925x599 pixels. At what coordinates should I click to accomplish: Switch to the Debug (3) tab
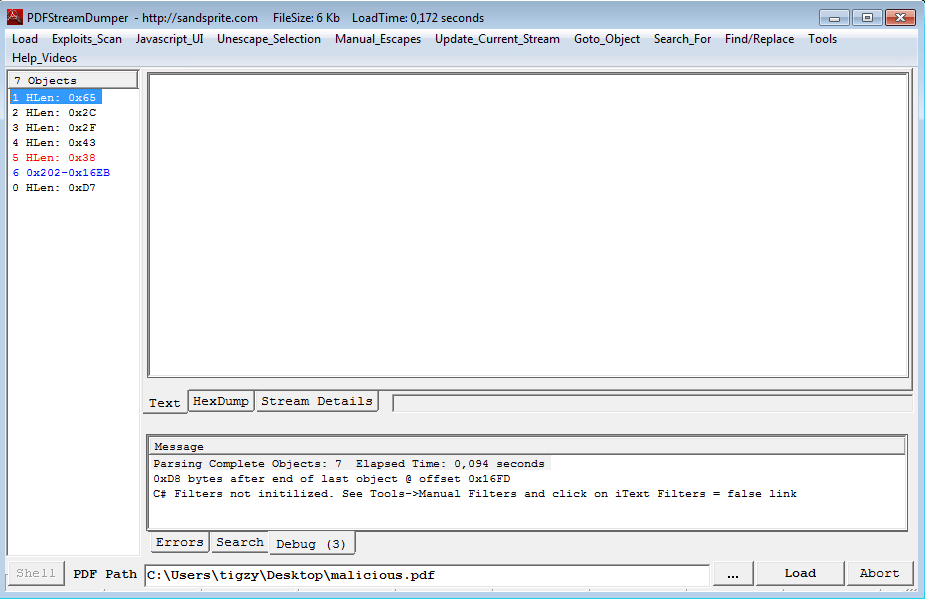pos(311,544)
